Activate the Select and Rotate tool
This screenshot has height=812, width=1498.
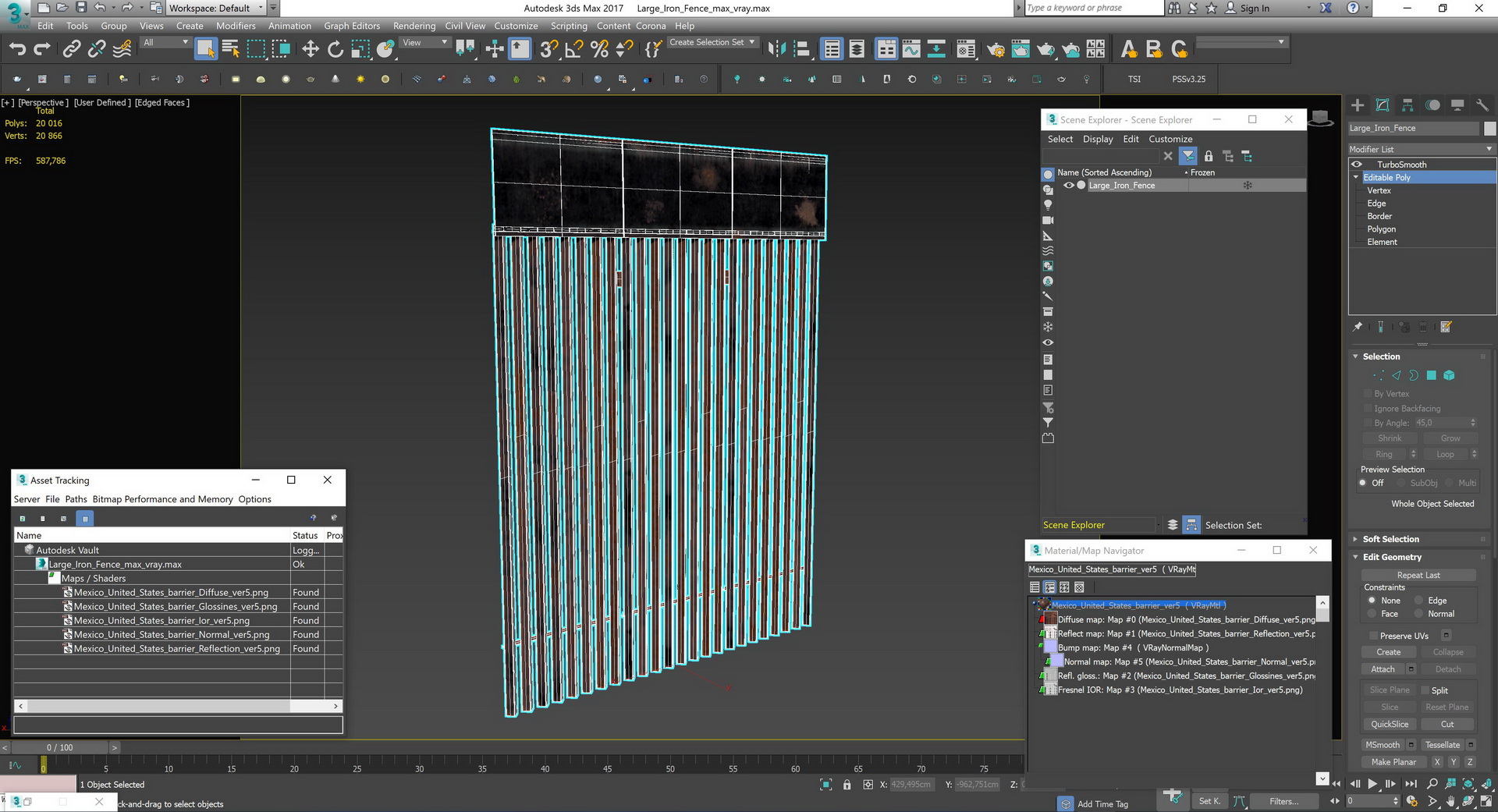coord(335,49)
